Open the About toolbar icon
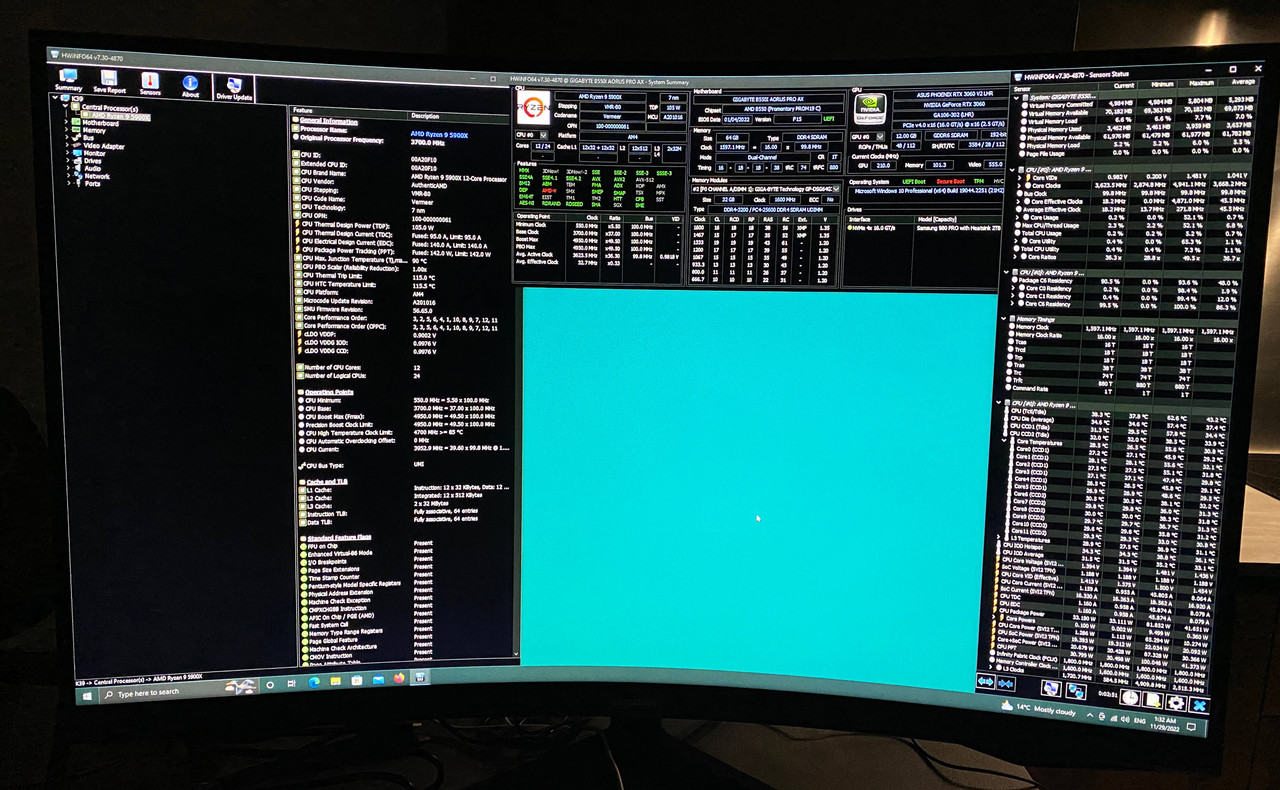1280x790 pixels. (190, 86)
